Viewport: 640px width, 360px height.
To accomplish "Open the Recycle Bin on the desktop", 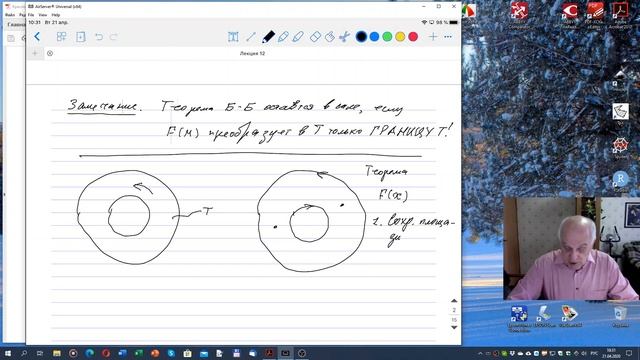I will 620,317.
